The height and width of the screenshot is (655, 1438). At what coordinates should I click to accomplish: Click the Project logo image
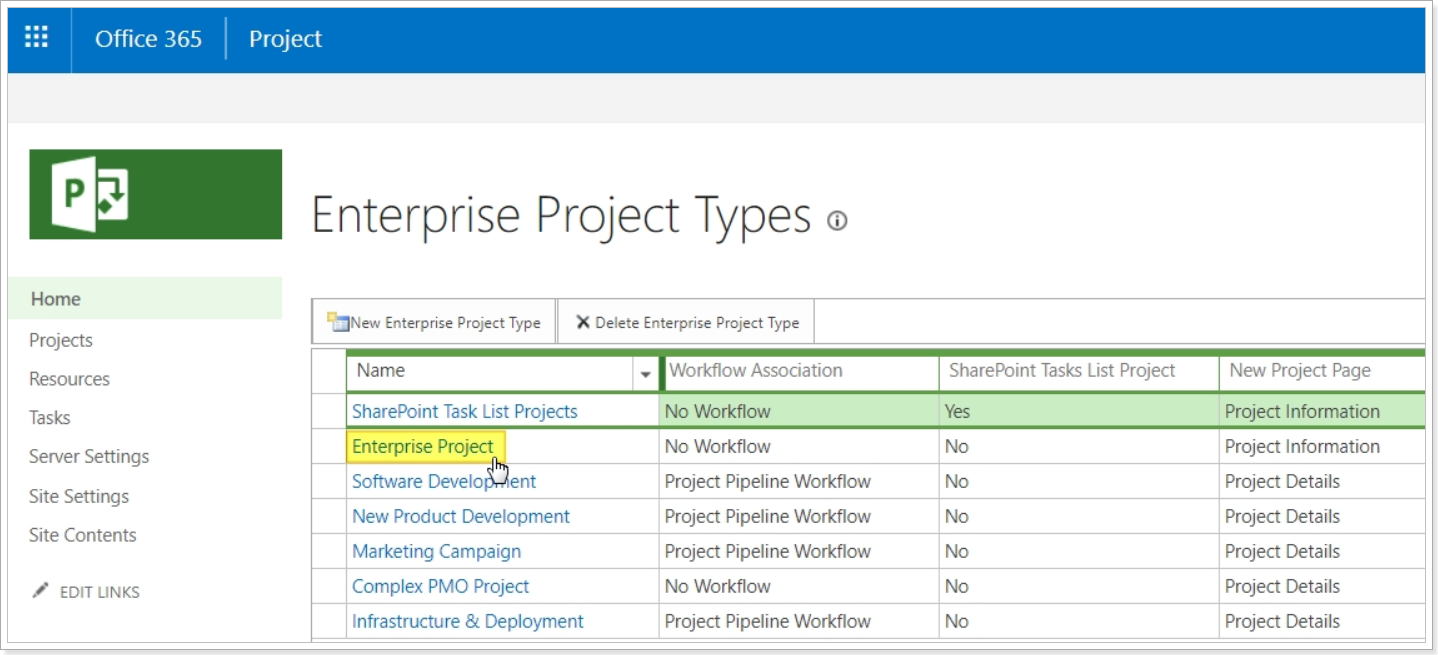(x=155, y=194)
